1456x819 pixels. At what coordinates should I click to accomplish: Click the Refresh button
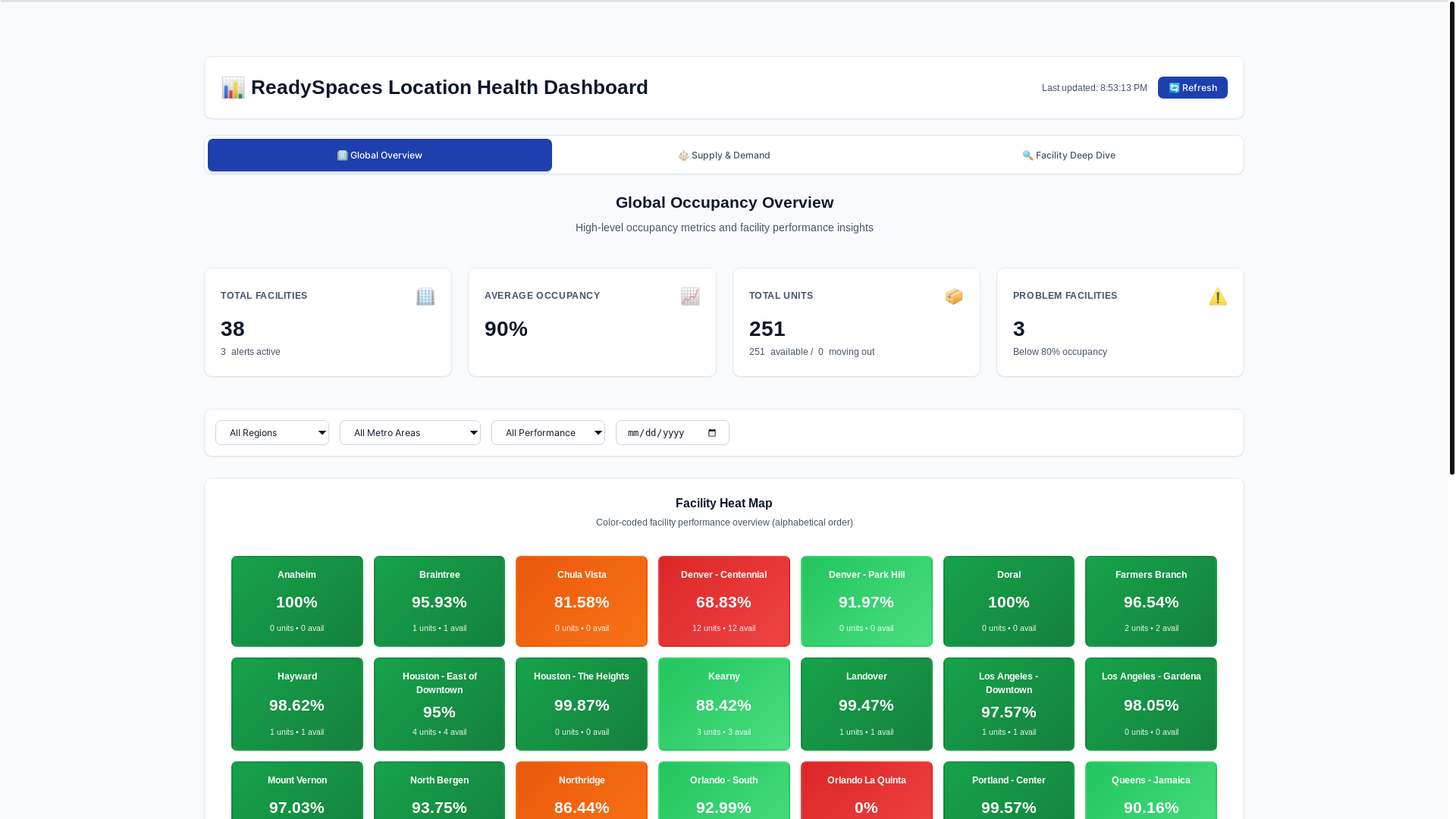1192,88
